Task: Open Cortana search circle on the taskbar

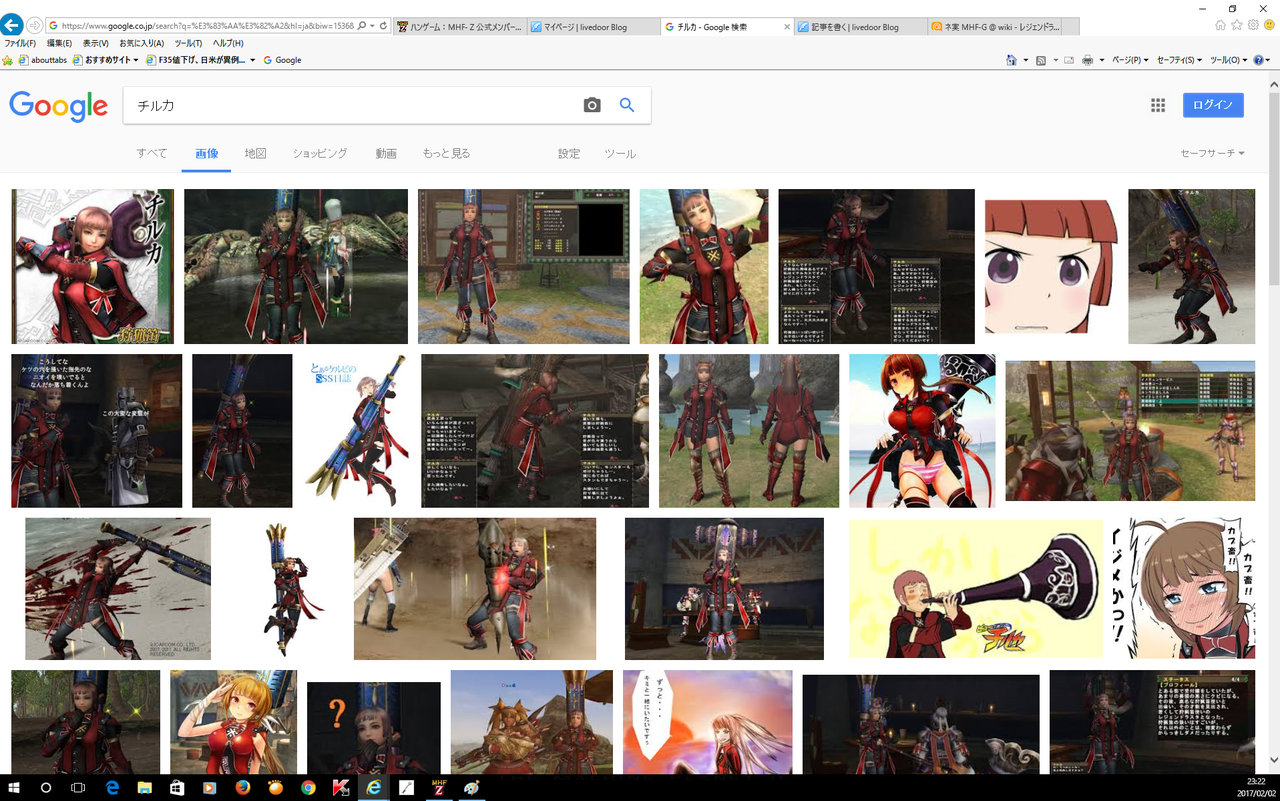Action: (x=46, y=788)
